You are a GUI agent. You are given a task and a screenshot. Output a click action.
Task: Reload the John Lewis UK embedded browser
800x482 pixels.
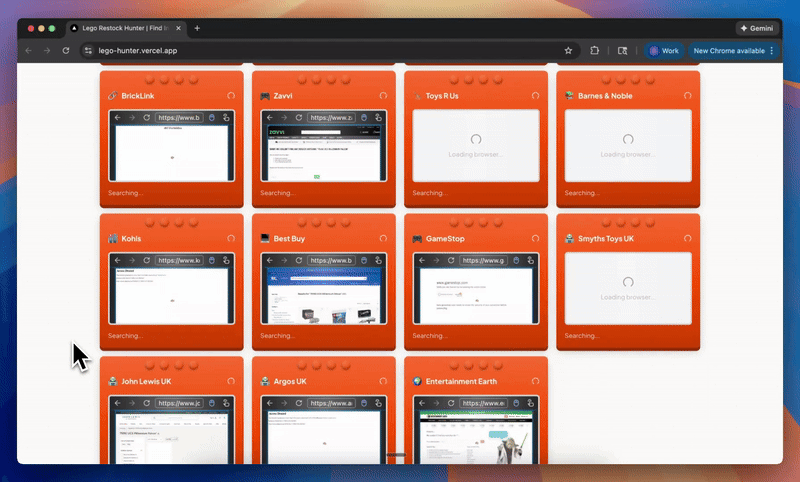point(146,403)
